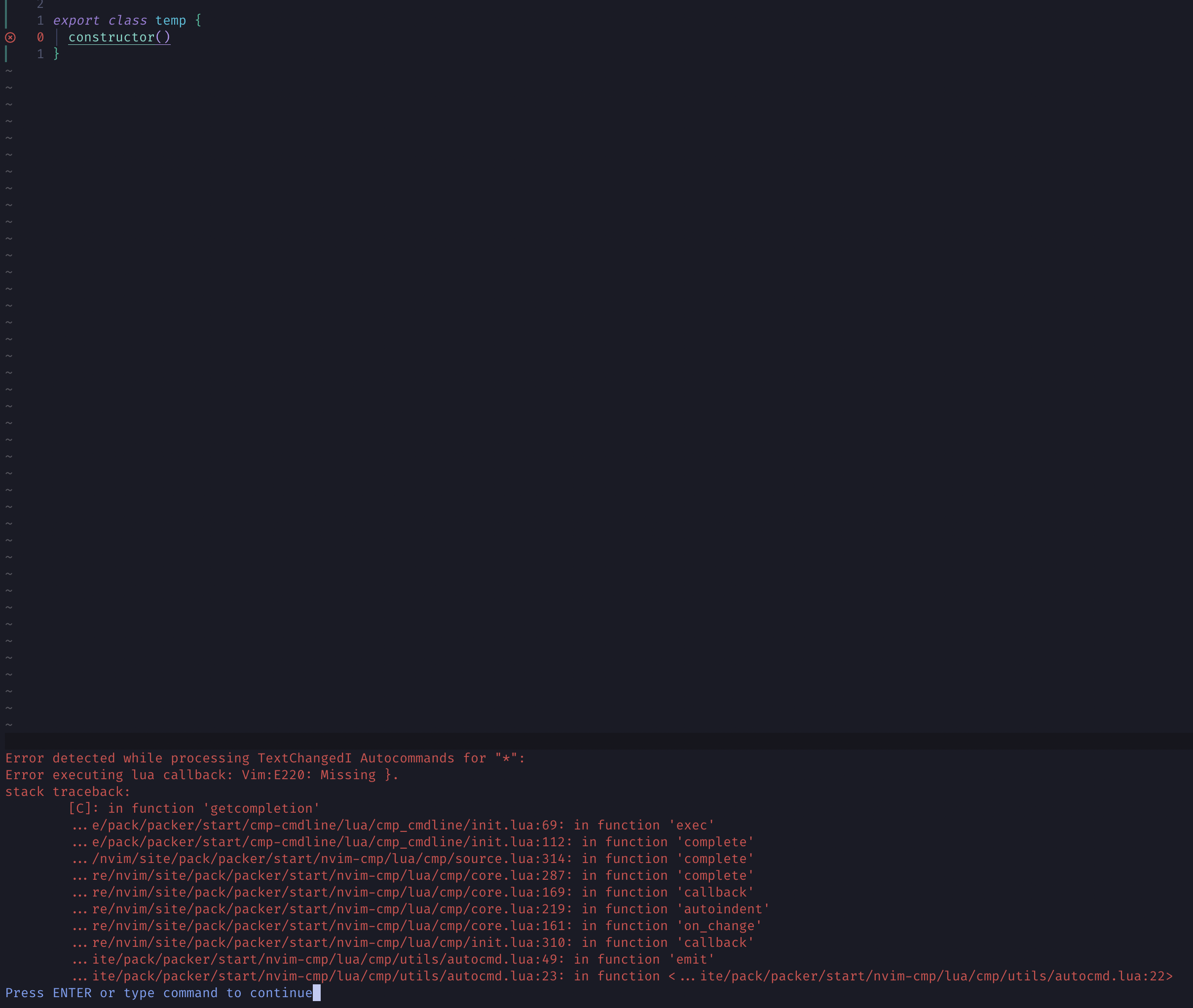Click the init.lua:69 'exec' traceback line
The width and height of the screenshot is (1193, 1008).
(x=393, y=825)
